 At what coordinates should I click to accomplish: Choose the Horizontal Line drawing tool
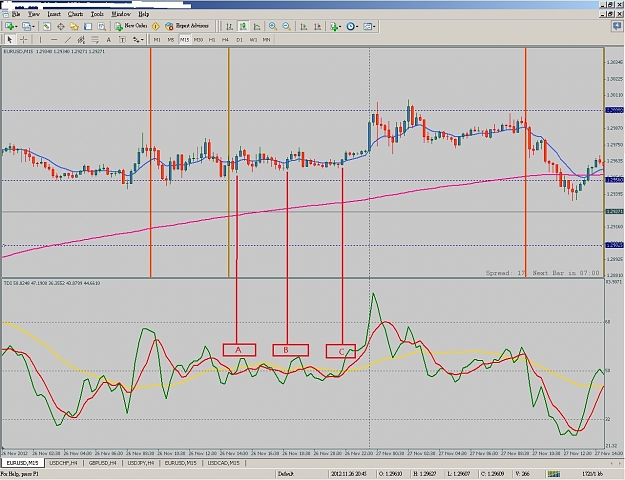coord(54,39)
